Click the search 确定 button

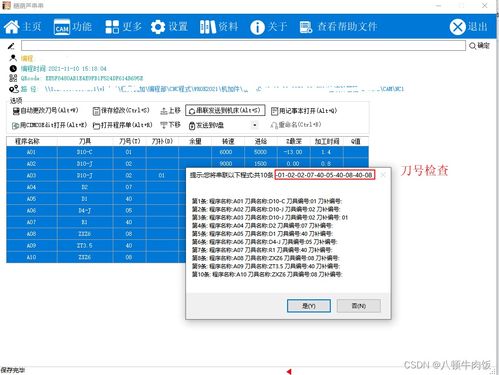click(x=479, y=45)
